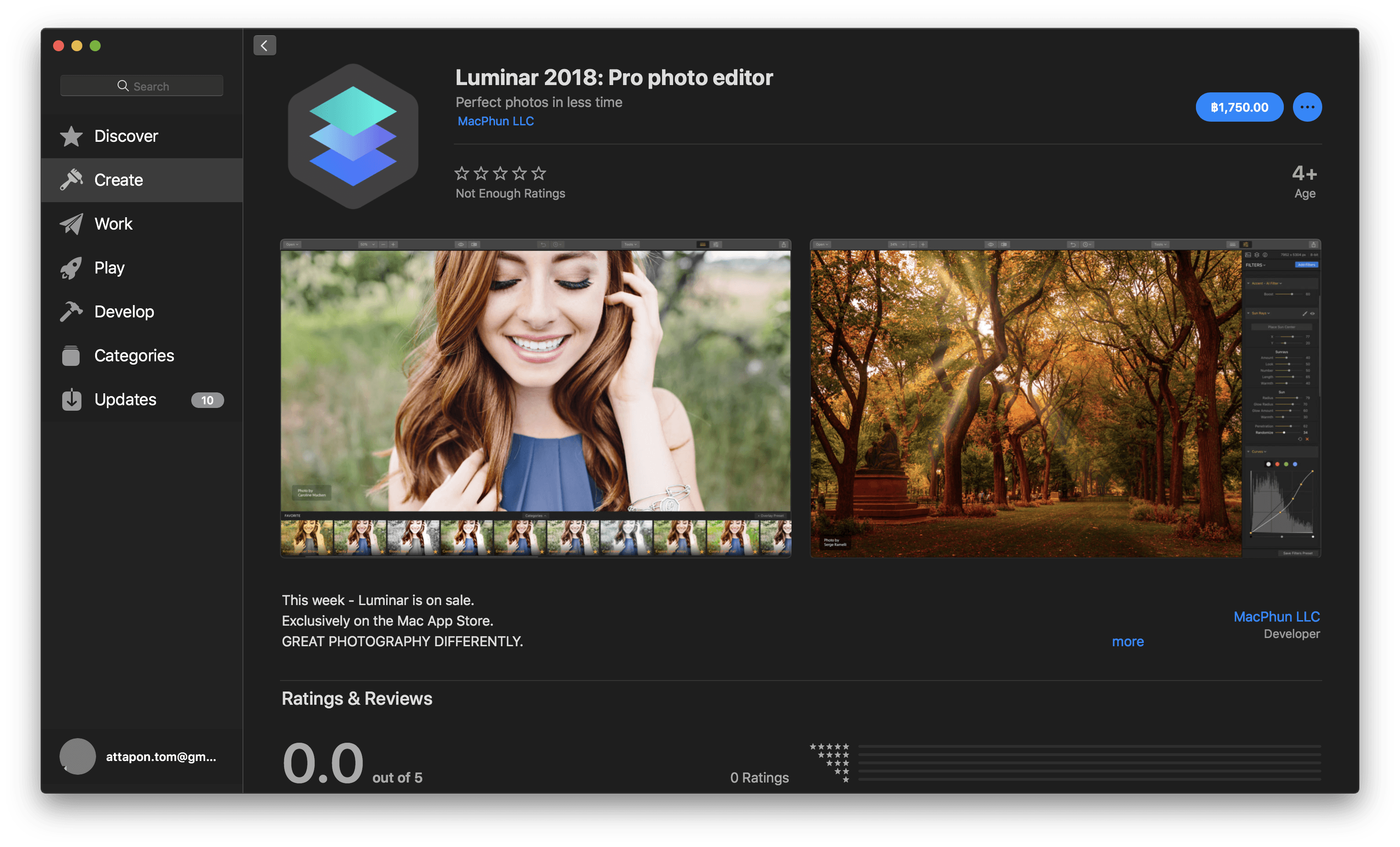Open the Discover section star icon
Image resolution: width=1400 pixels, height=847 pixels.
tap(71, 136)
